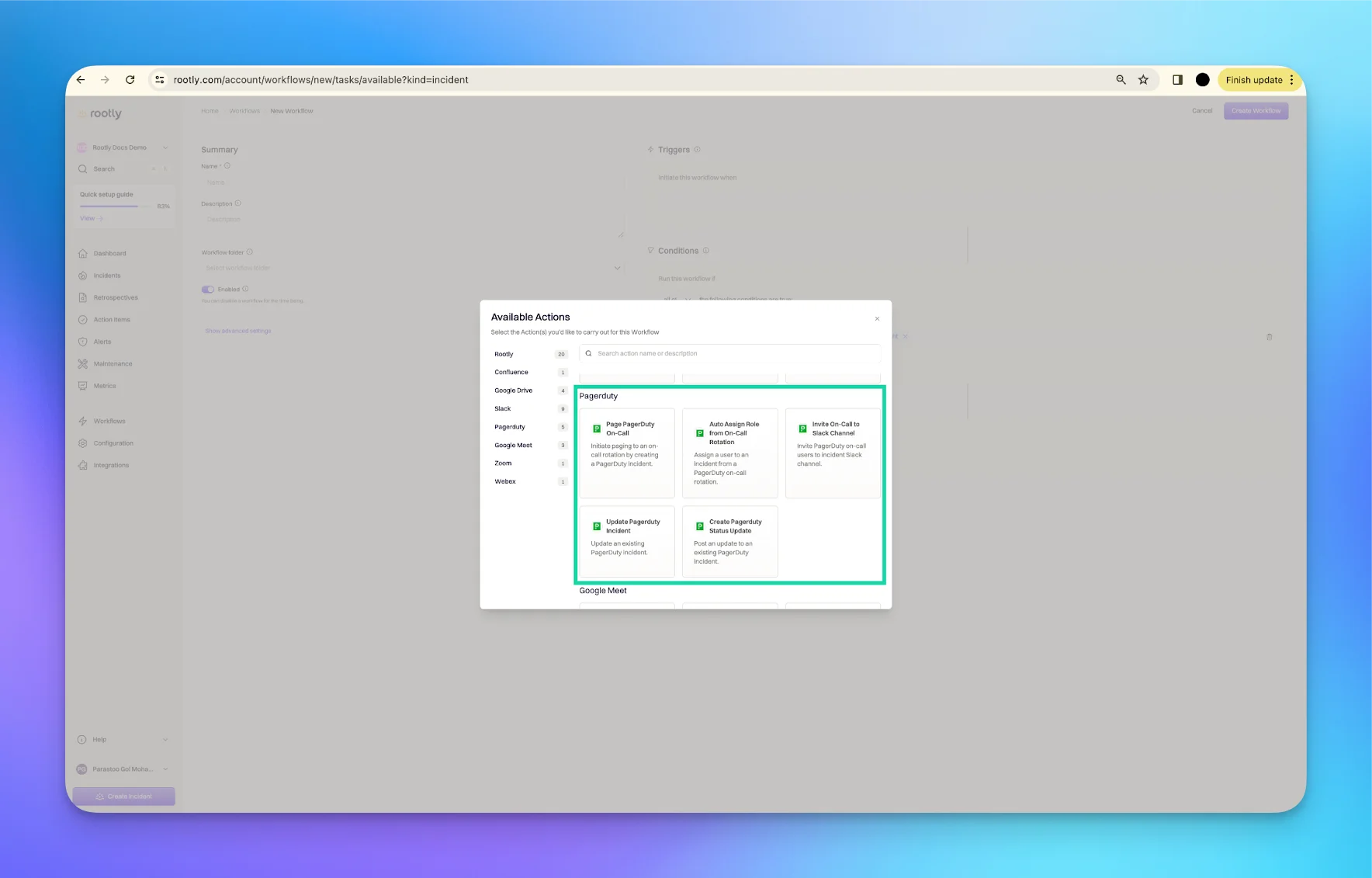Screen dimensions: 1372x878
Task: Choose the Update Pagerduty Incident action
Action: [x=627, y=542]
